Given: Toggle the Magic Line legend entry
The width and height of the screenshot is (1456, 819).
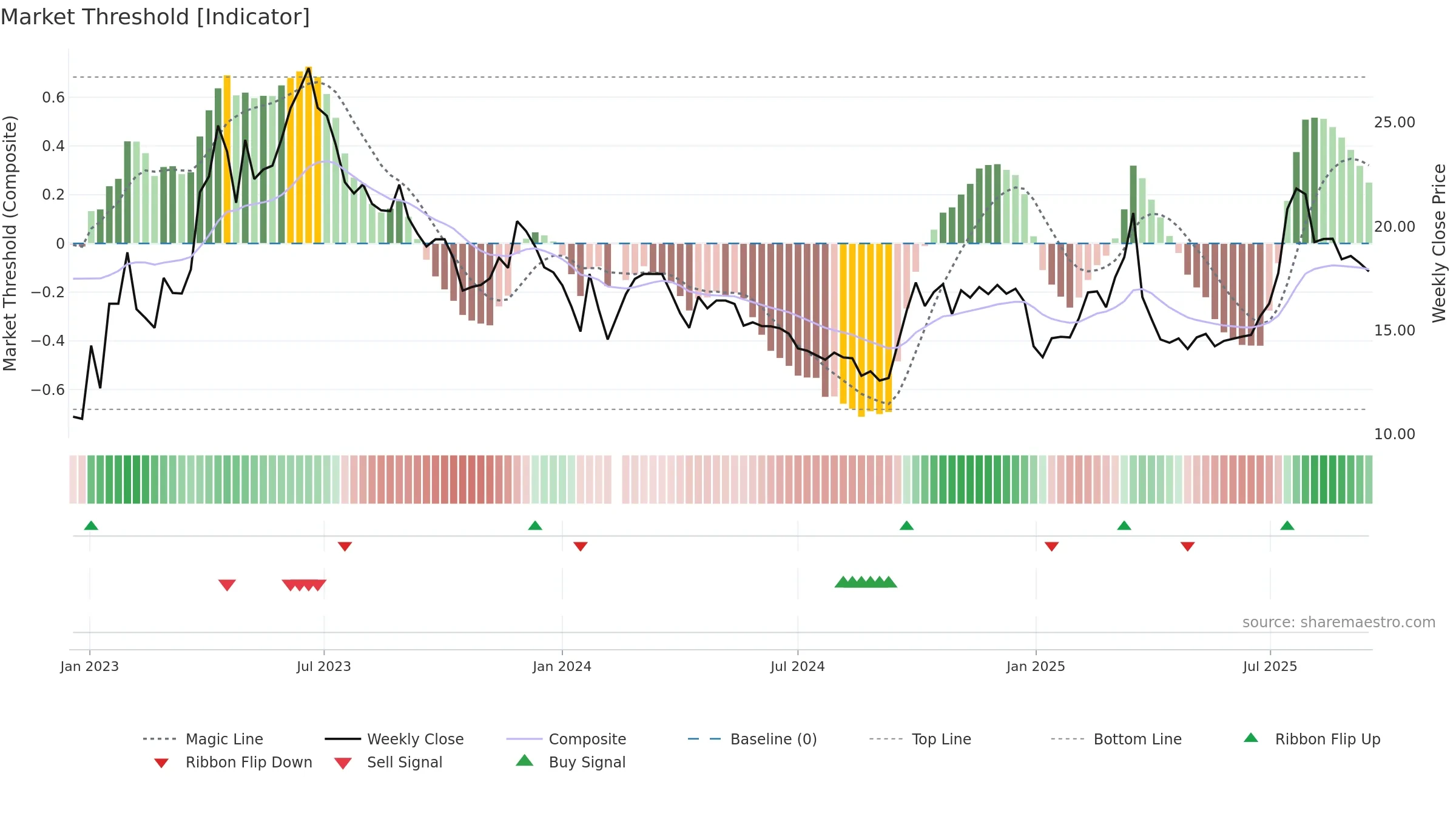Looking at the screenshot, I should (x=203, y=739).
